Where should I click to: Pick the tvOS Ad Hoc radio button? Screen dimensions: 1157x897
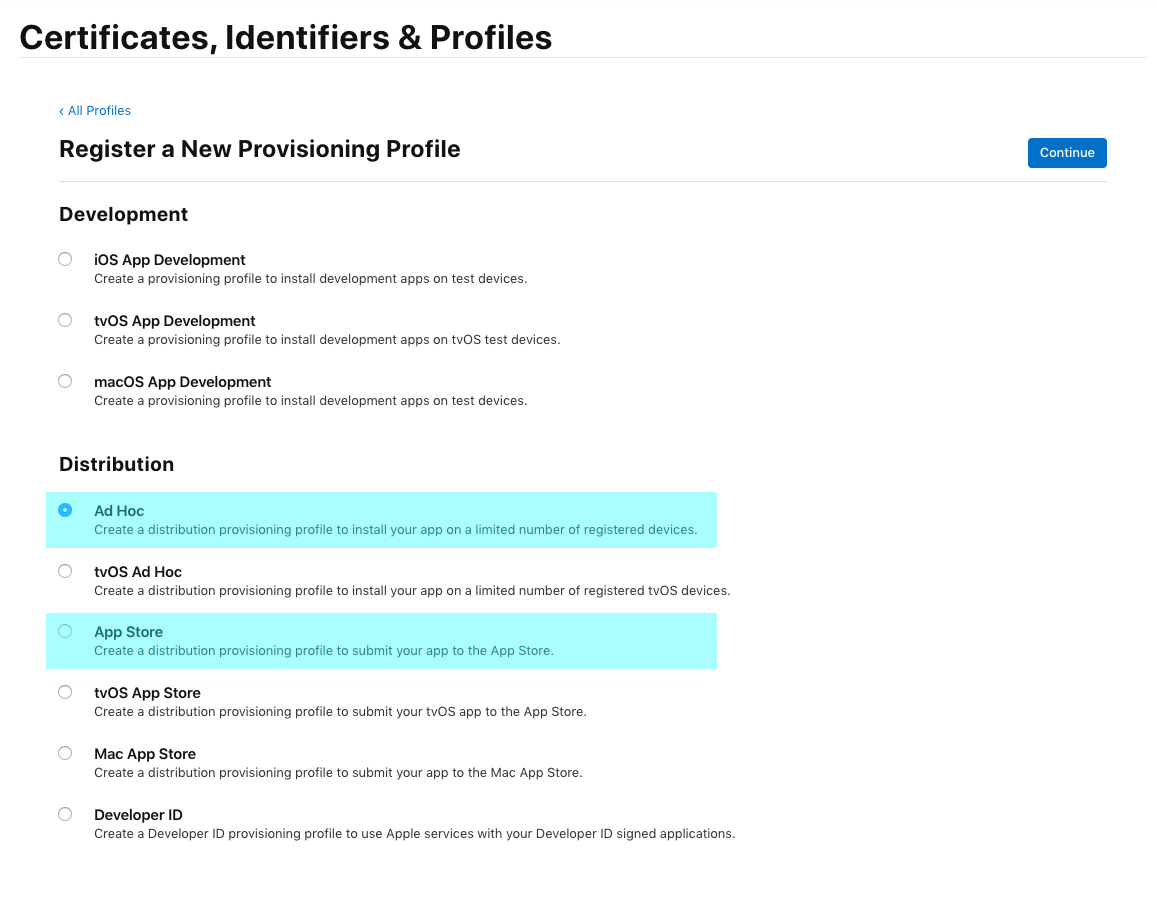coord(65,571)
